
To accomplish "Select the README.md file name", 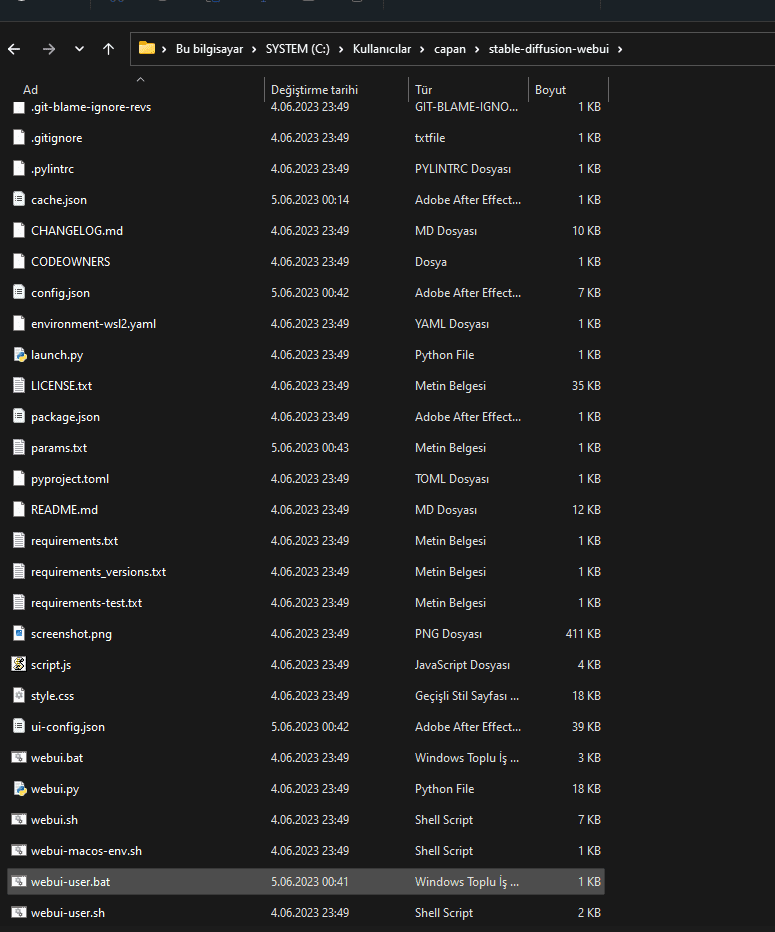I will tap(64, 510).
